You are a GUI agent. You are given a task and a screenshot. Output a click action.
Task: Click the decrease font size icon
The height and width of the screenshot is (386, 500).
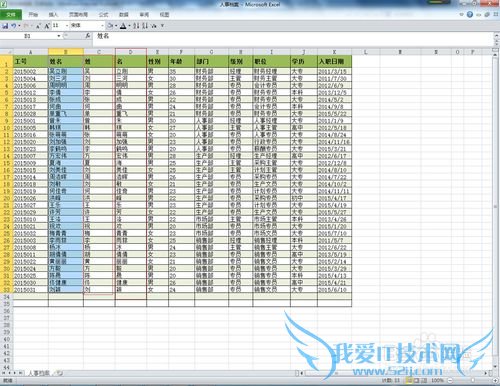pos(38,26)
